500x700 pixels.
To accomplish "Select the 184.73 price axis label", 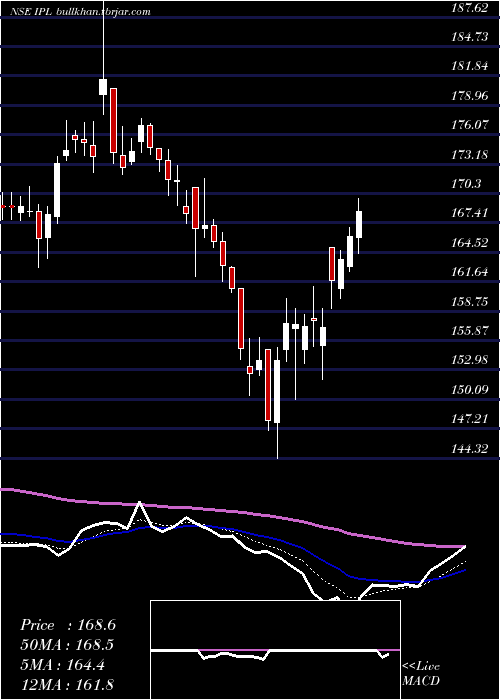I will click(x=470, y=37).
